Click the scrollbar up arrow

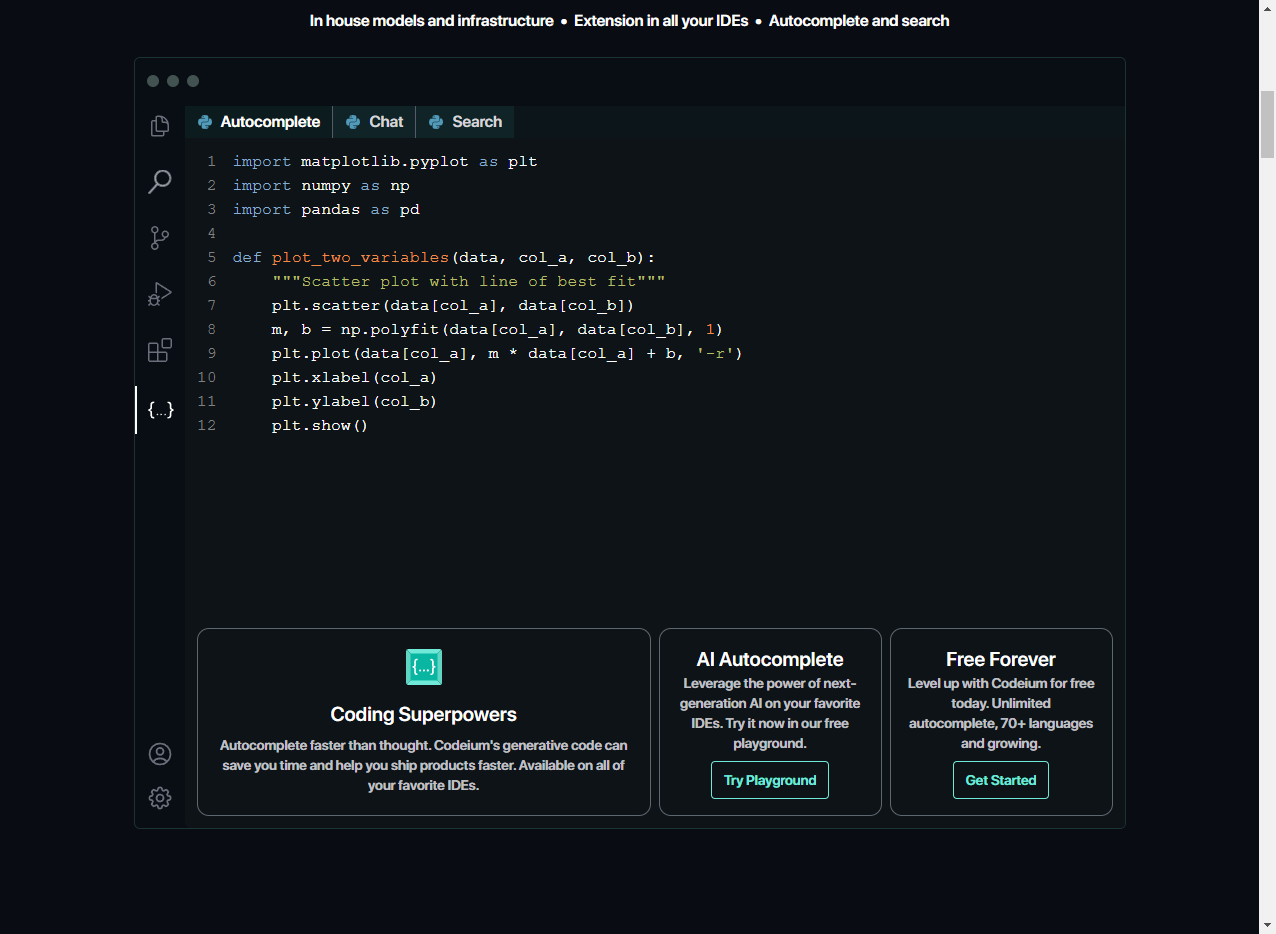click(x=1267, y=8)
